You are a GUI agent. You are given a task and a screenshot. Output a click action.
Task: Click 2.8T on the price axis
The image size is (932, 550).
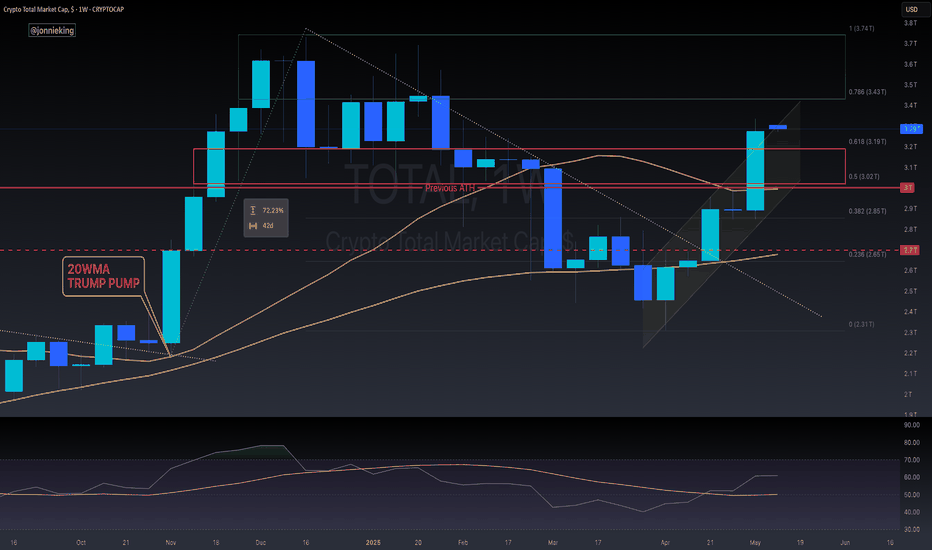910,230
